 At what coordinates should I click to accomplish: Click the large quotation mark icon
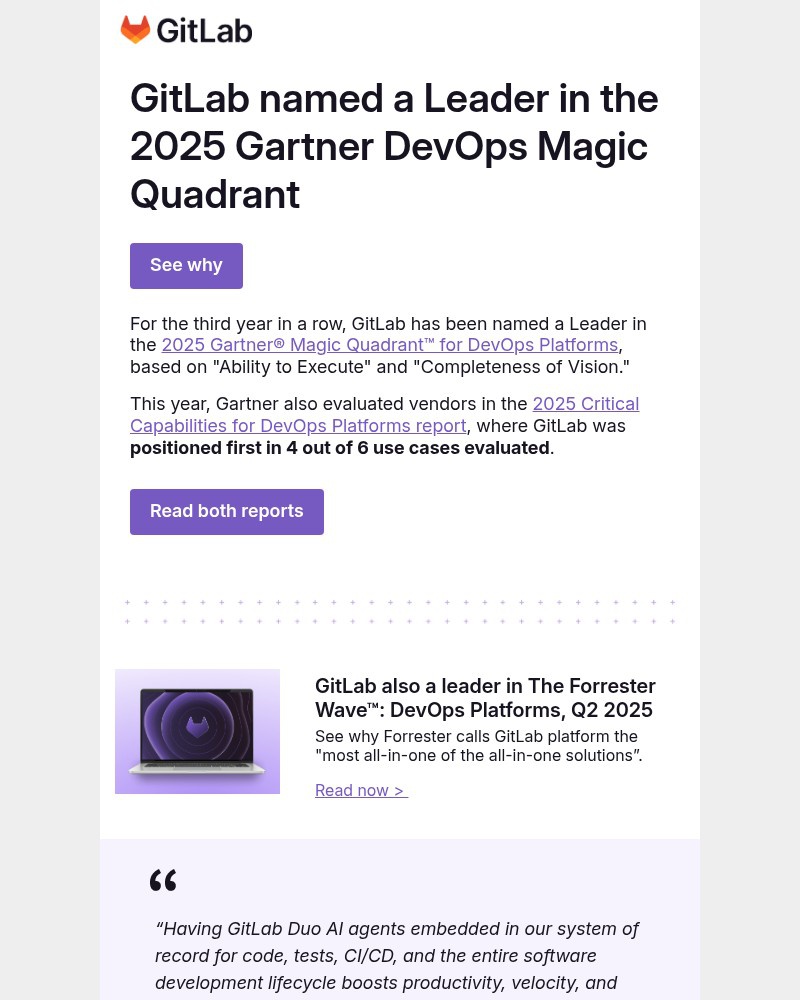tap(163, 881)
